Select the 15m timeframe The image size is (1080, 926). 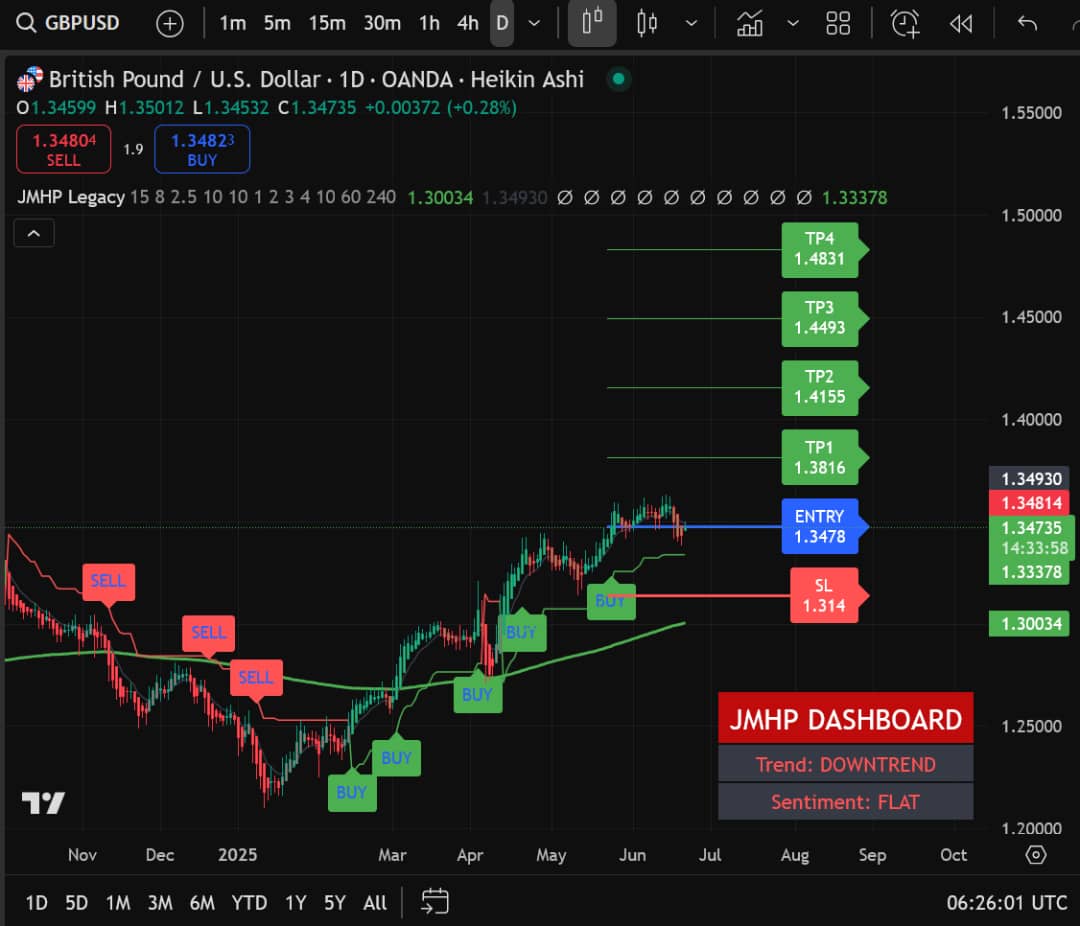click(326, 23)
